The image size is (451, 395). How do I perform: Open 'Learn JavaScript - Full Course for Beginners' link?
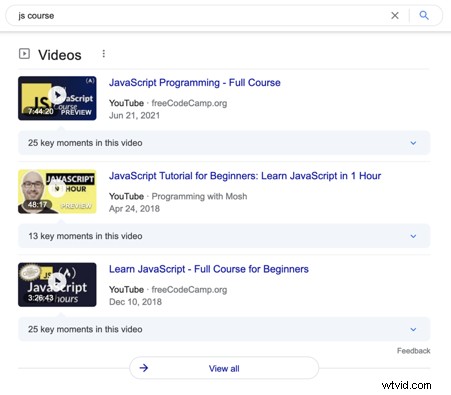tap(209, 269)
